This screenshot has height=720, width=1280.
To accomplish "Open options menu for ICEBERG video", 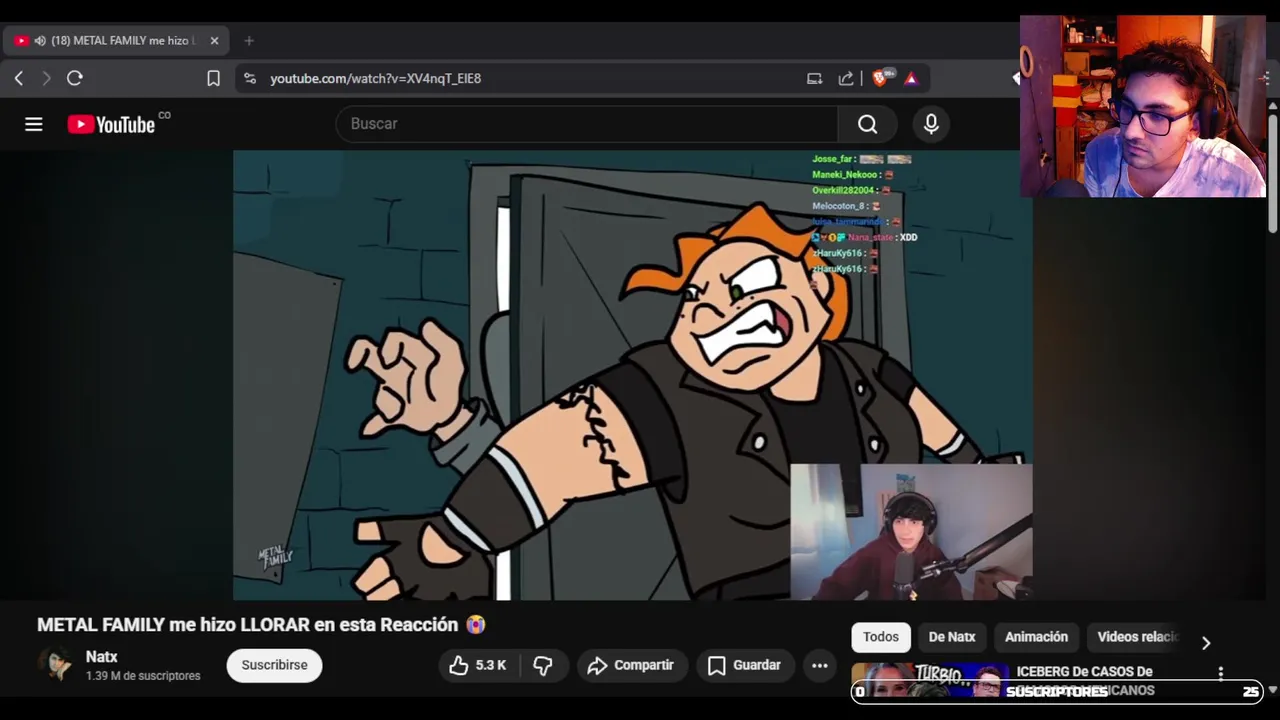I will coord(1220,674).
